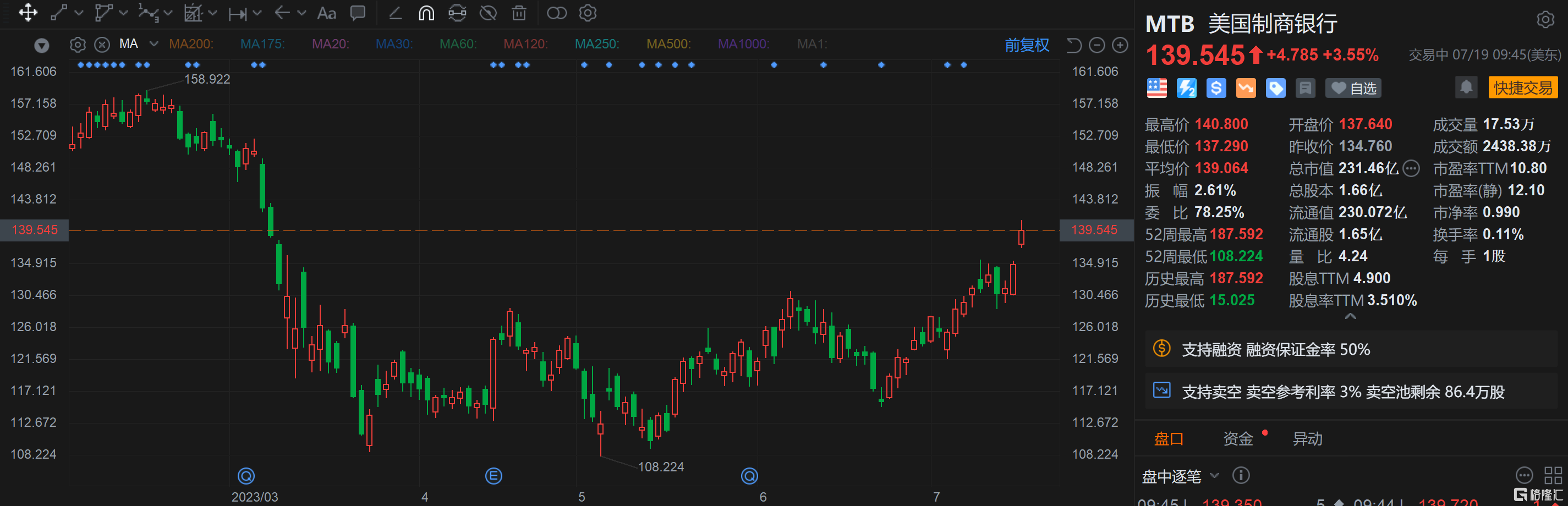
Task: Click the trash icon to delete drawings
Action: [x=519, y=13]
